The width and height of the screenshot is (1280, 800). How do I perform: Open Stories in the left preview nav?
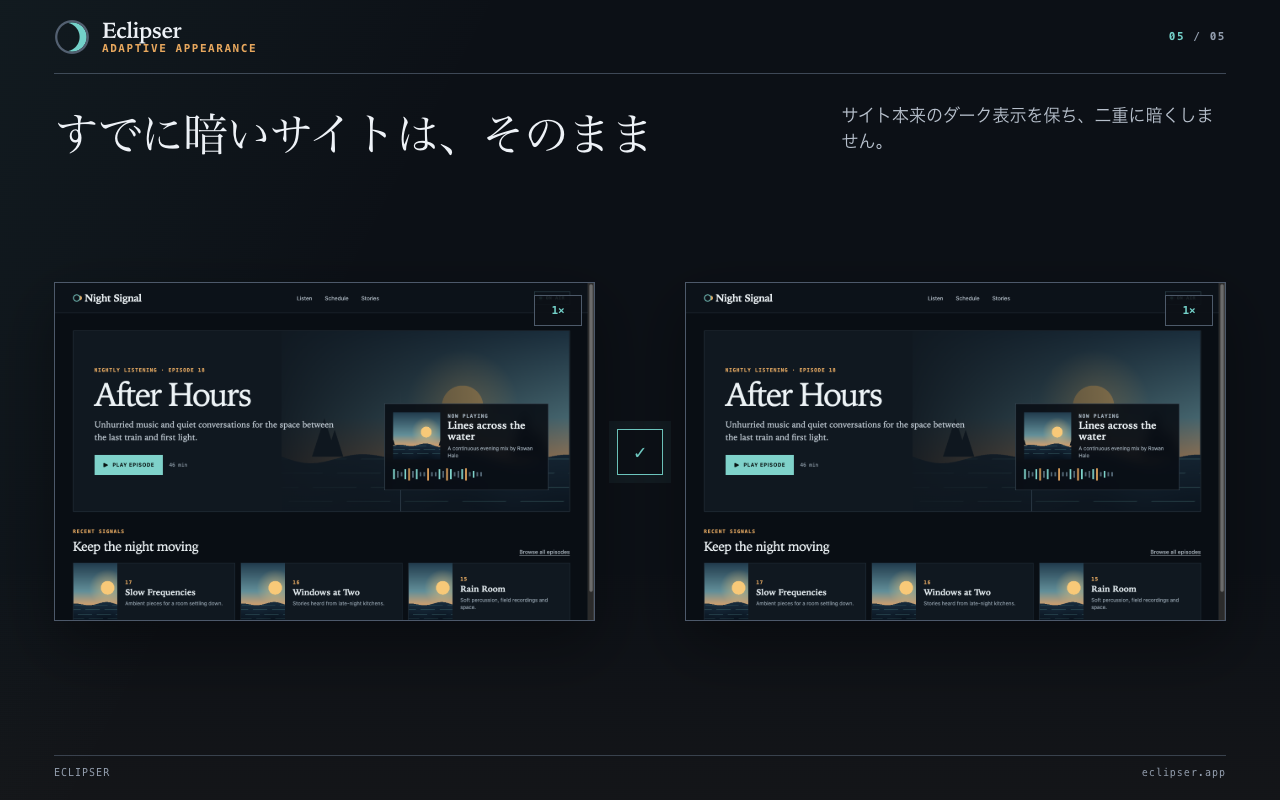point(370,298)
